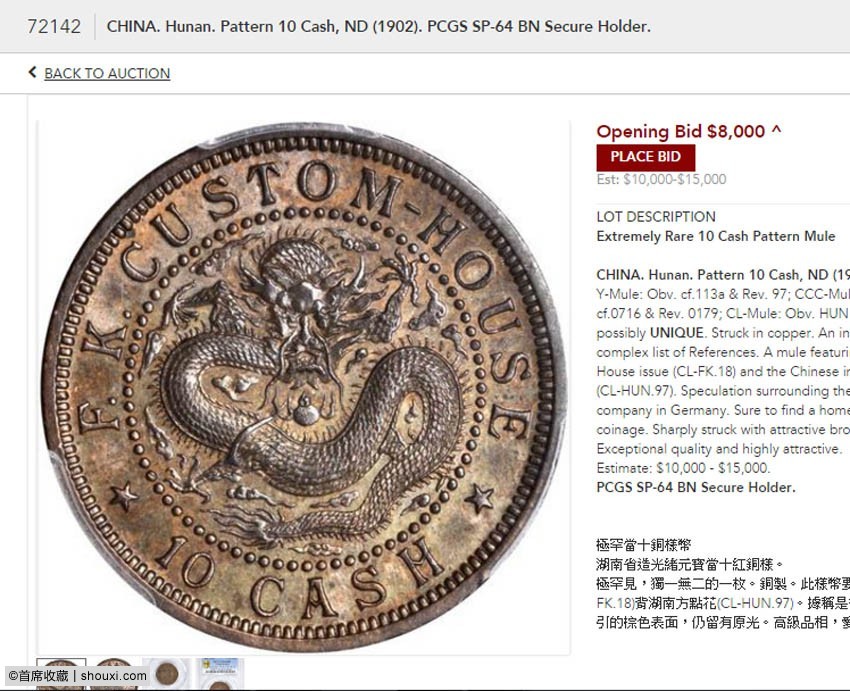850x691 pixels.
Task: Click the Opening Bid $8,000 text
Action: (x=681, y=131)
